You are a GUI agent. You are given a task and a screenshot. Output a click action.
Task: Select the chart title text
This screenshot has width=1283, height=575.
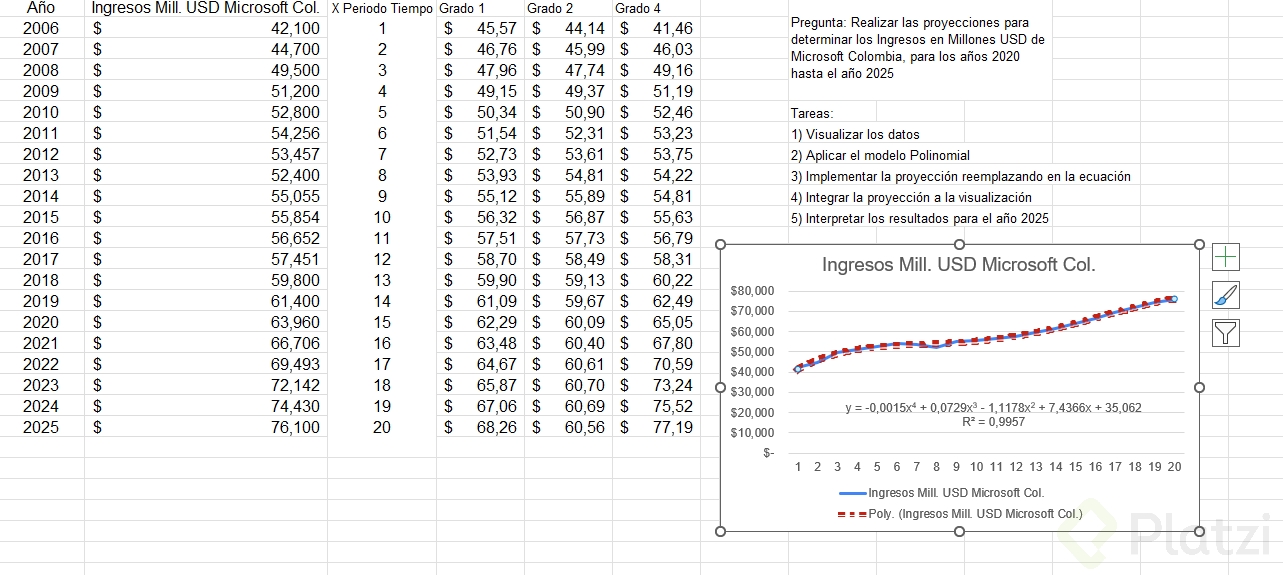(x=959, y=265)
